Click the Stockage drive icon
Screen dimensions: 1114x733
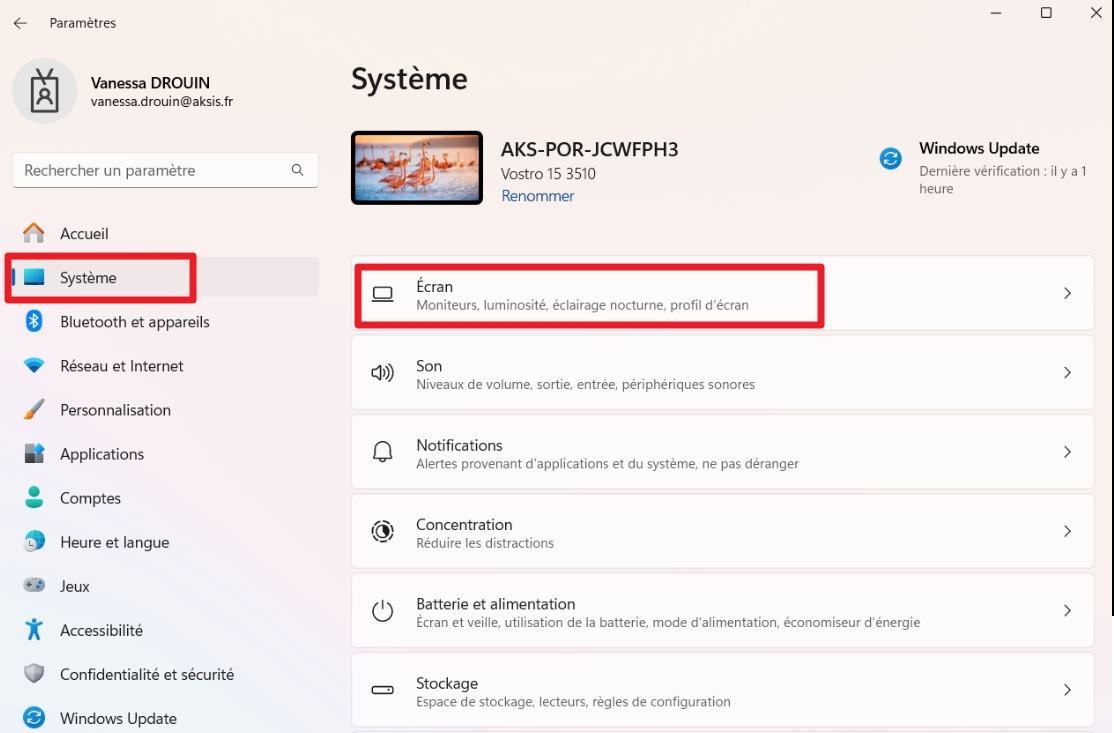pyautogui.click(x=382, y=690)
